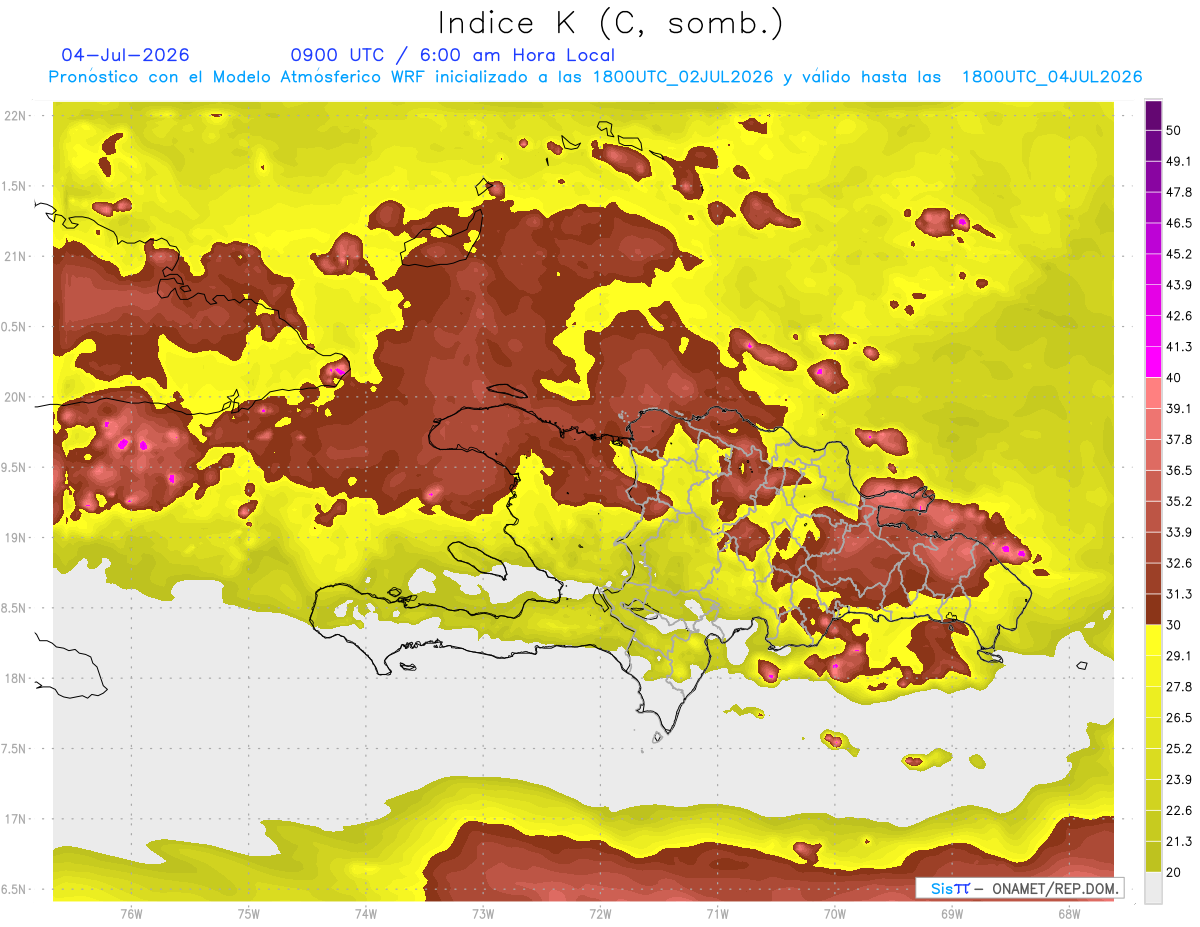The image size is (1200, 927).
Task: Click colorbar value "36.5"
Action: (1178, 470)
